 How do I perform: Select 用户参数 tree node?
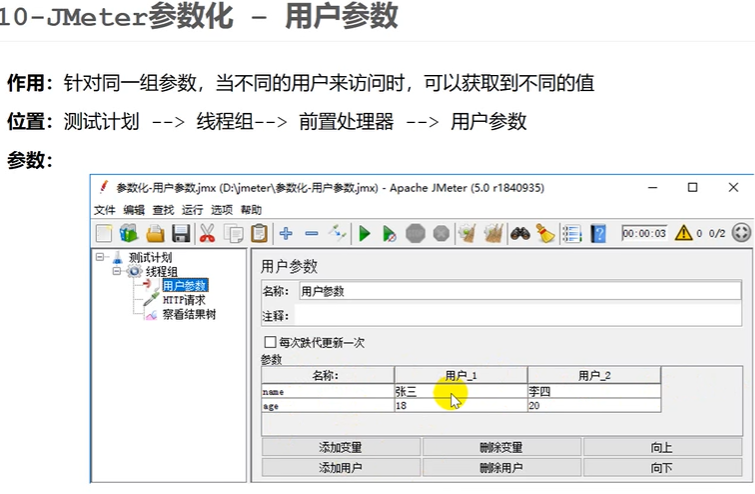coord(184,286)
